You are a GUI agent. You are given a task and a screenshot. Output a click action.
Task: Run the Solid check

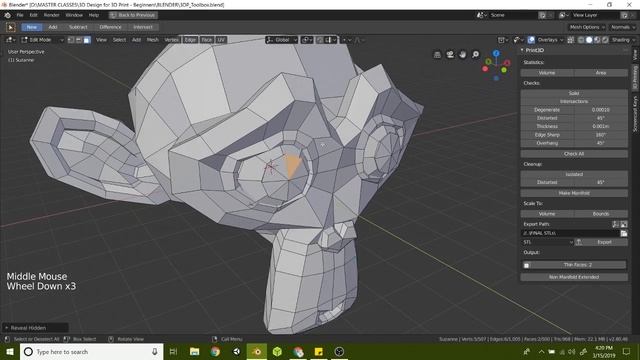click(x=574, y=93)
